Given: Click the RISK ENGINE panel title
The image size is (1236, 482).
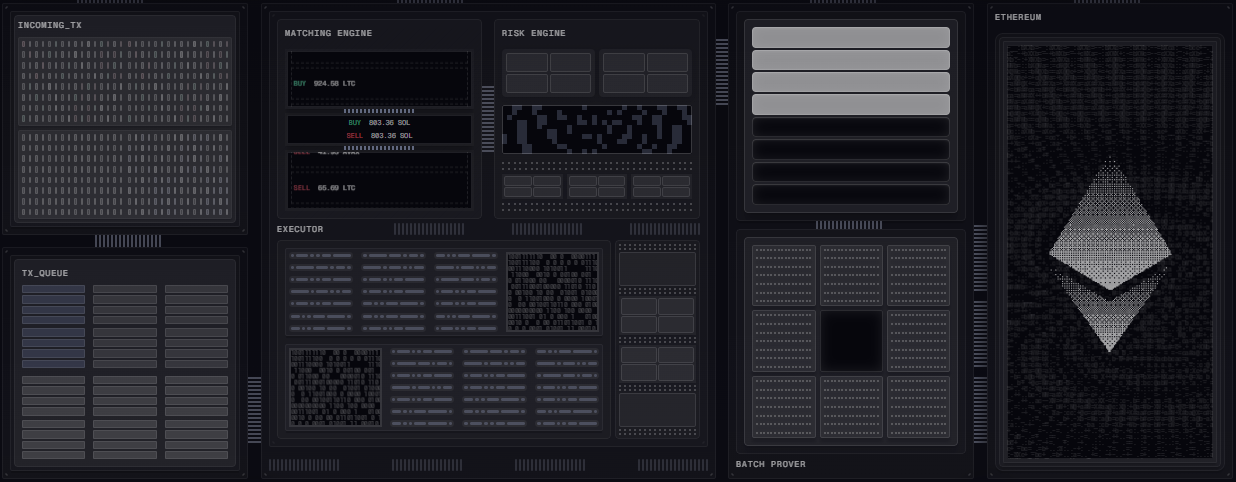Looking at the screenshot, I should (x=534, y=34).
